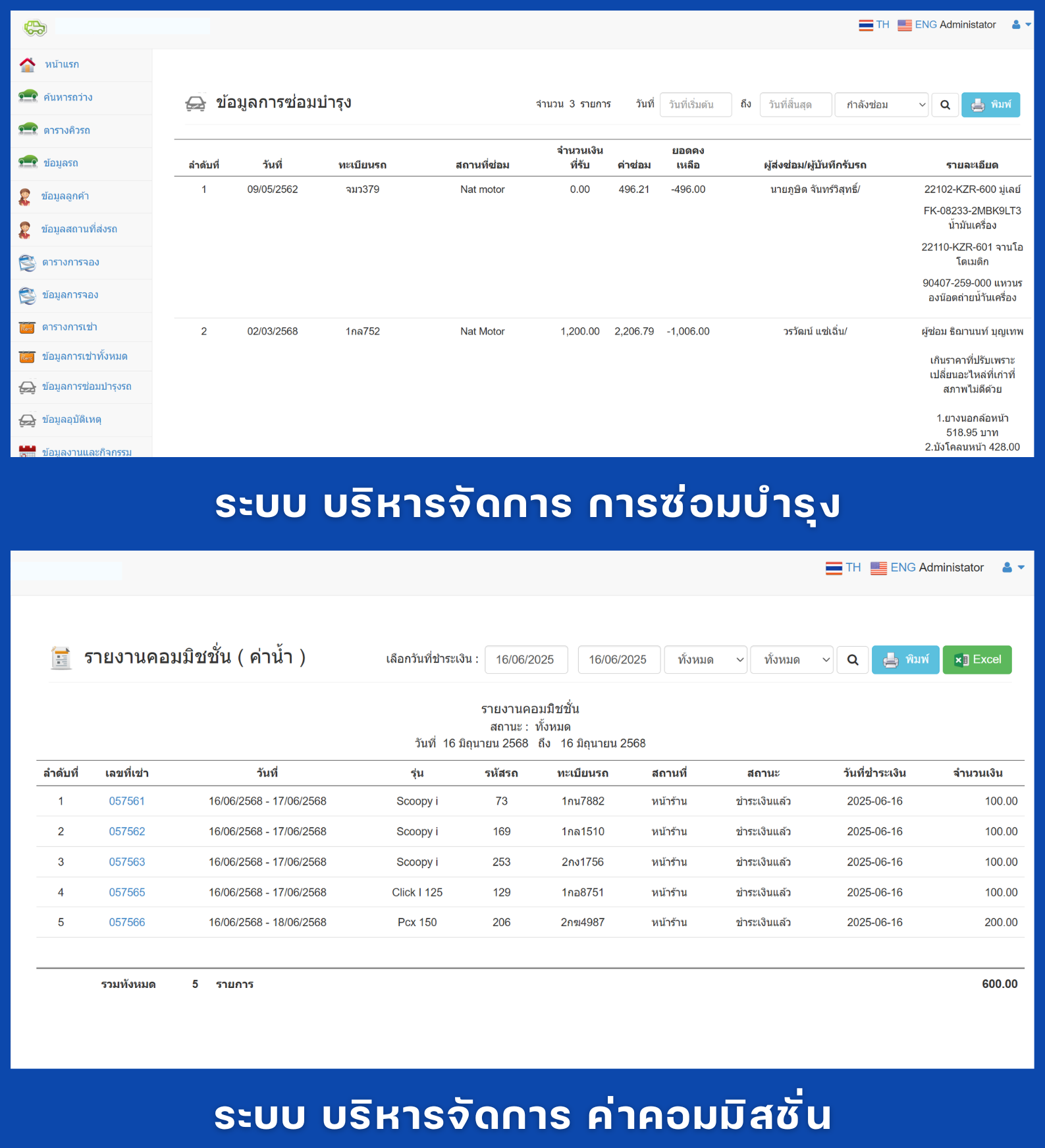Click the person icon for ข้อมูลลูกค้า

(x=25, y=196)
